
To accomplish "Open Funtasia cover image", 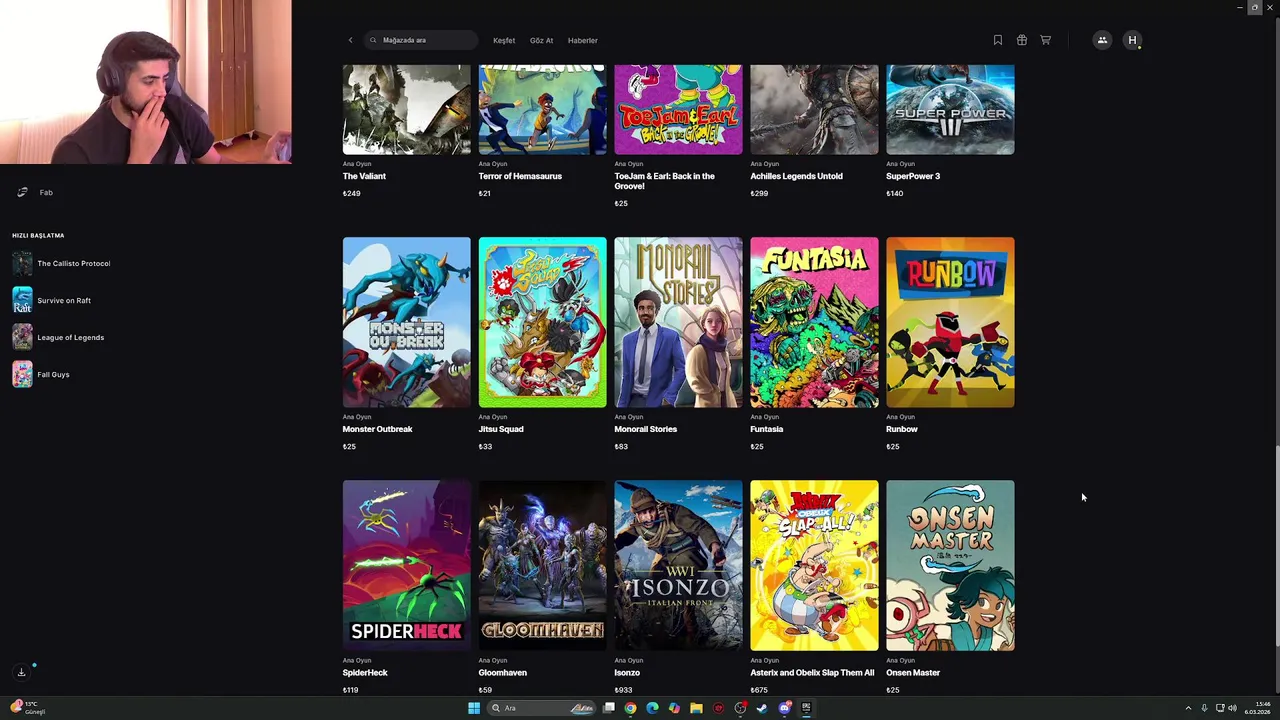I will tap(814, 322).
